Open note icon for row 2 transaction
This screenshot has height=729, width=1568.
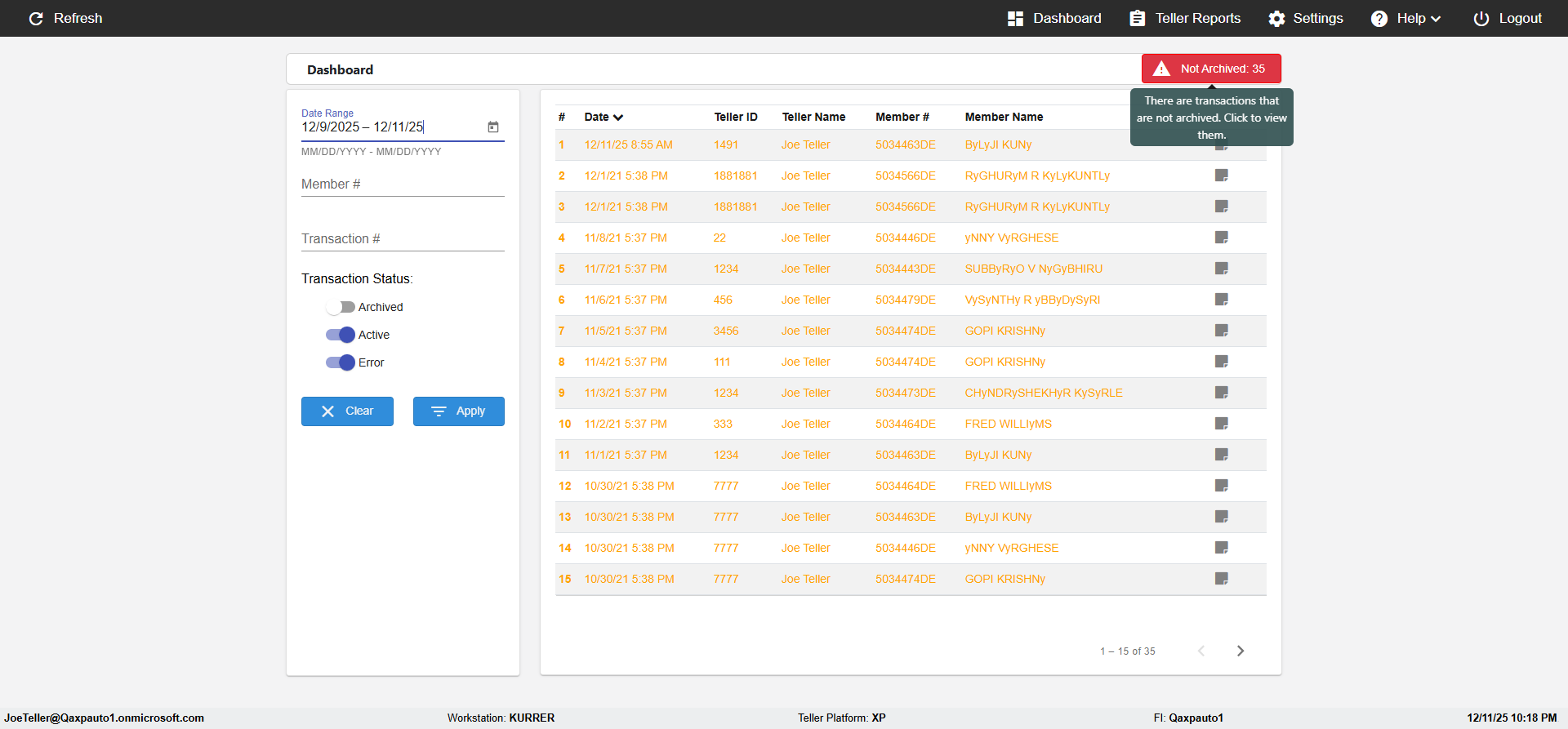coord(1221,176)
